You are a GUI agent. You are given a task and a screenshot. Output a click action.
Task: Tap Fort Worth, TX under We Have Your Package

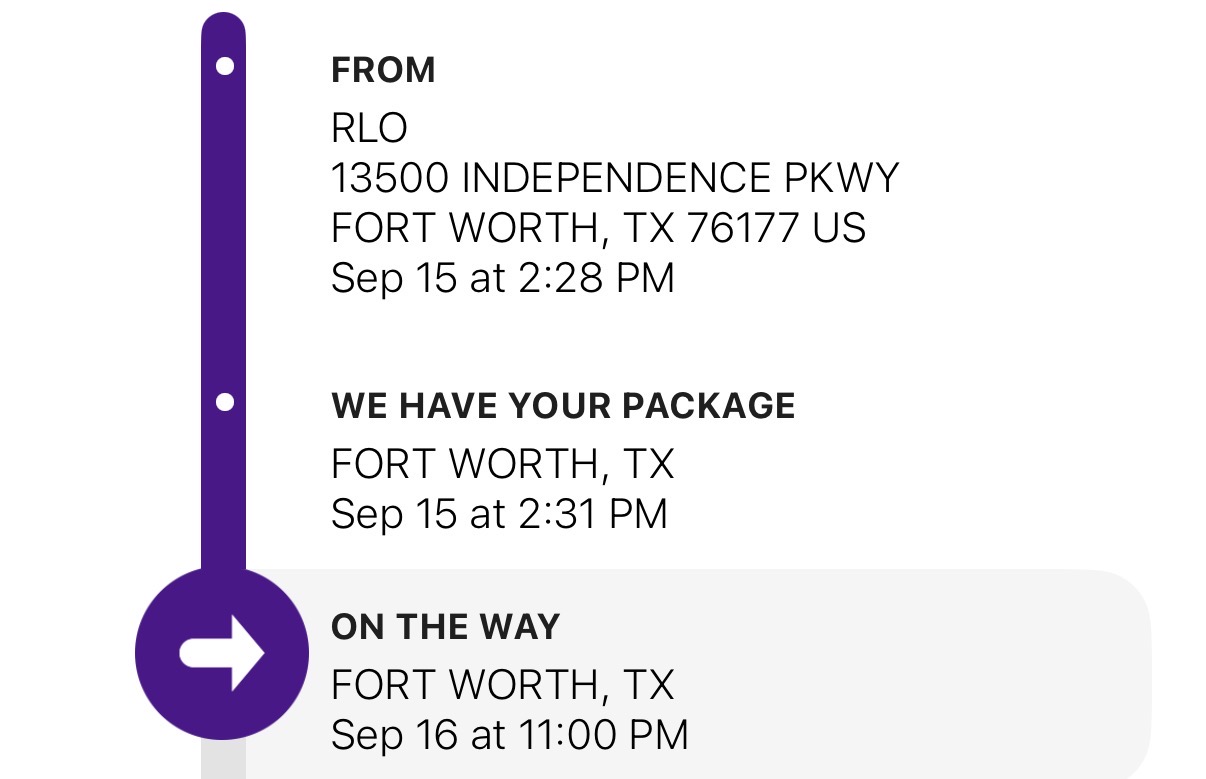(502, 464)
